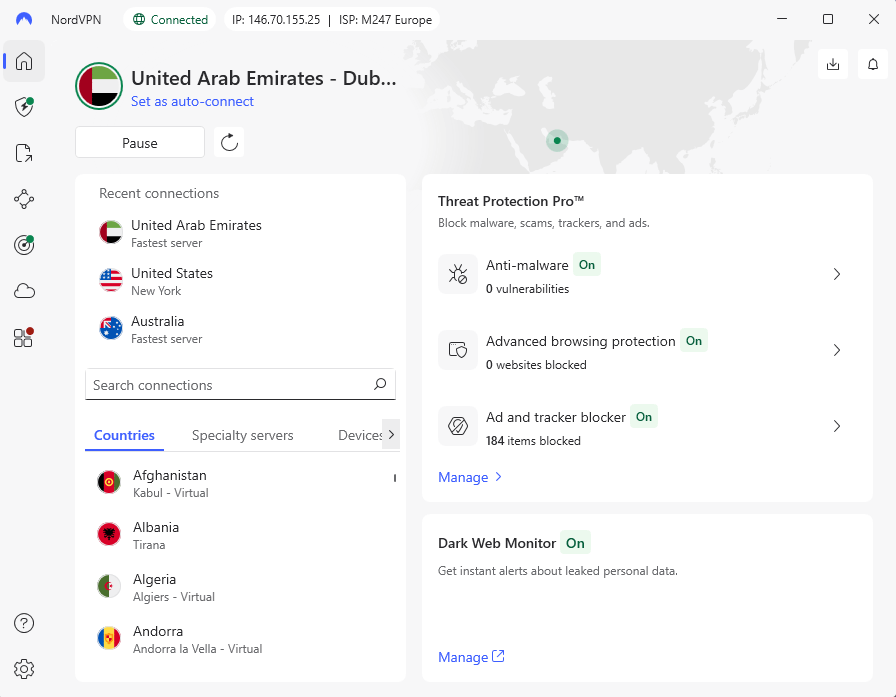Expand the Ad and tracker blocker details
The width and height of the screenshot is (896, 697).
[x=837, y=426]
